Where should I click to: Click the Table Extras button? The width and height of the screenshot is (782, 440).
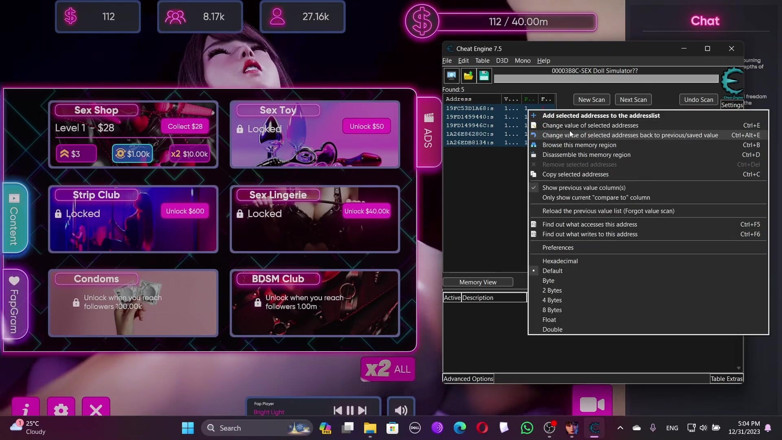click(726, 379)
